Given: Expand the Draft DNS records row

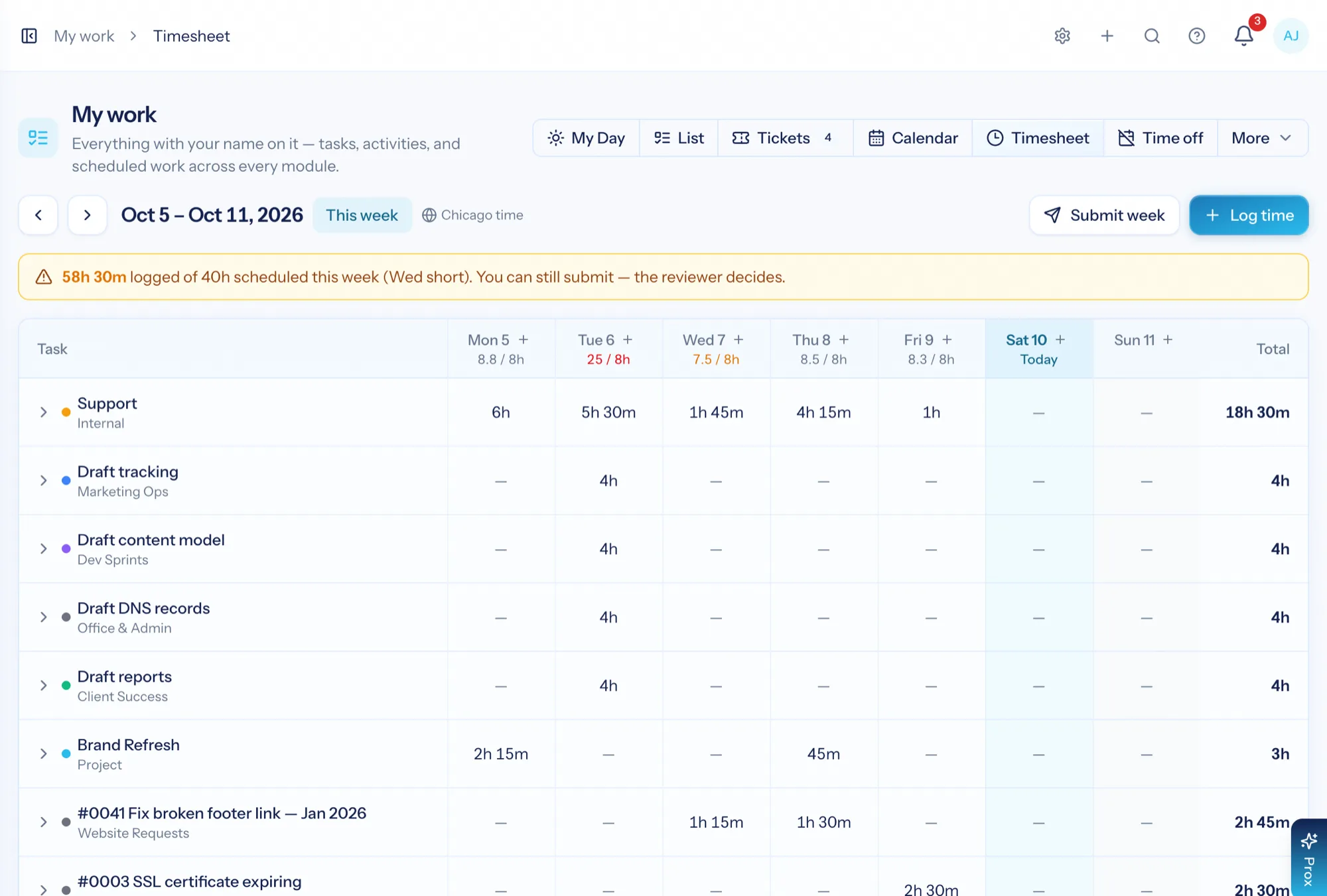Looking at the screenshot, I should pos(44,617).
